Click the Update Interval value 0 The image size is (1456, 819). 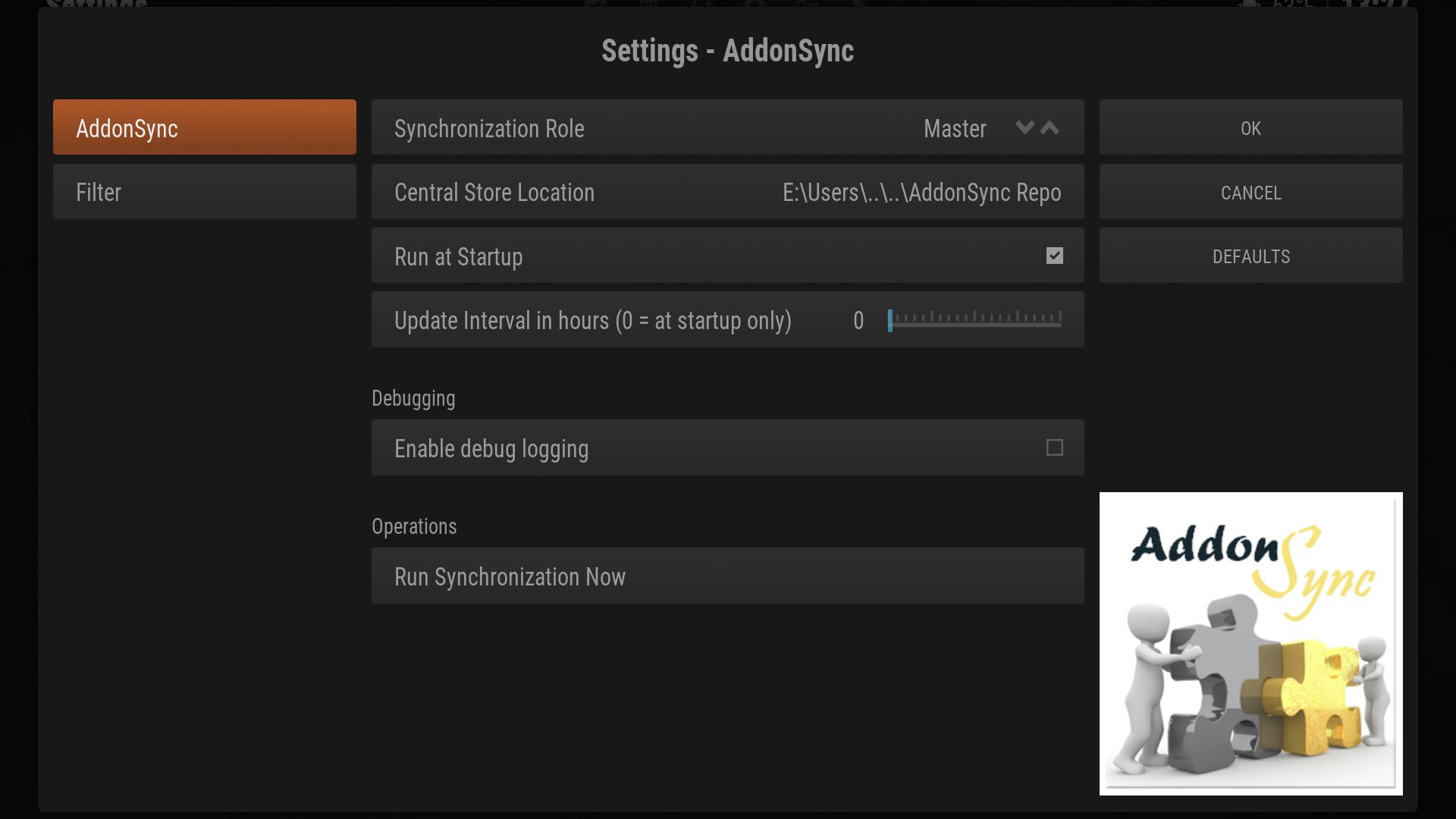(x=858, y=321)
